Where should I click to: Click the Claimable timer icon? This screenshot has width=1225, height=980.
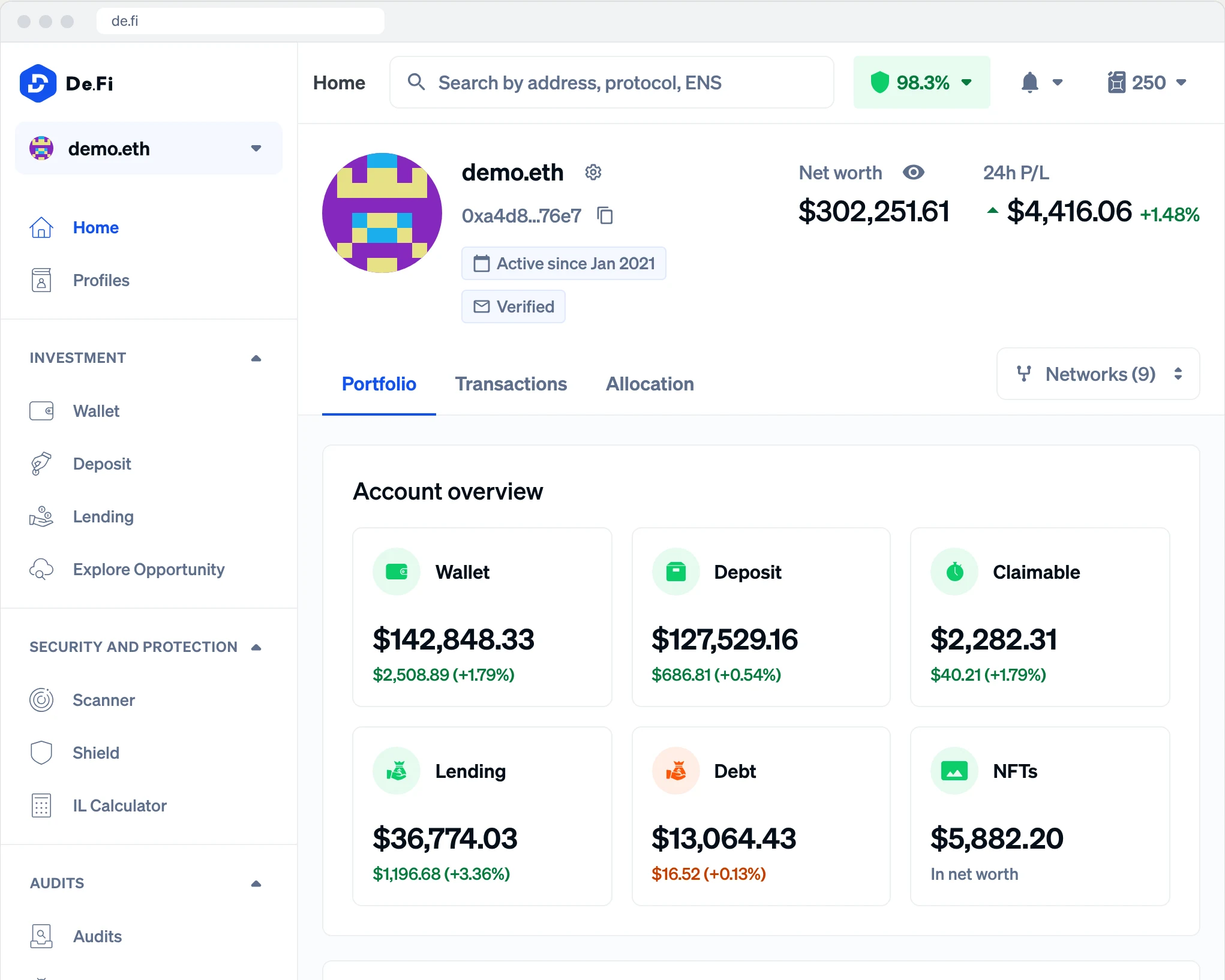(x=954, y=572)
